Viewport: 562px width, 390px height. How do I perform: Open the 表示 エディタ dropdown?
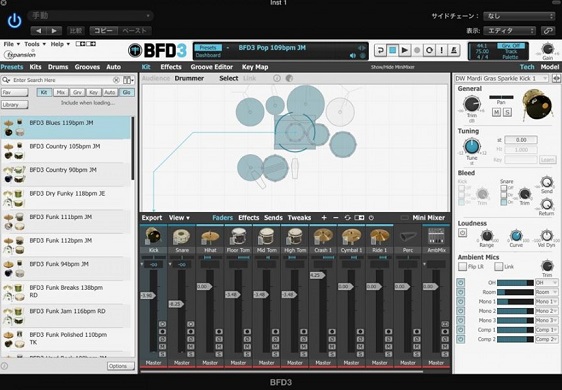coord(509,31)
